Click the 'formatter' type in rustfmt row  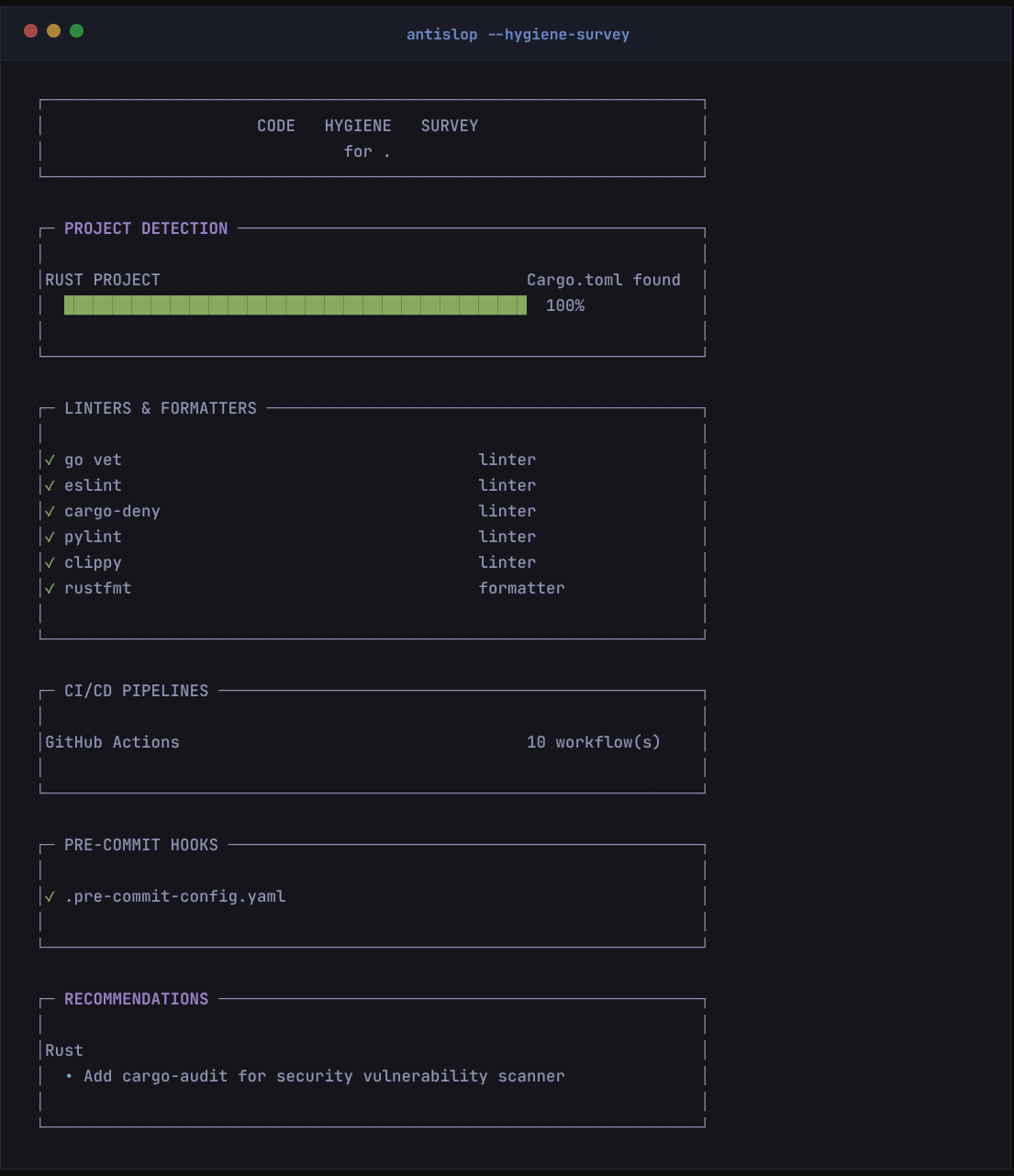click(522, 588)
